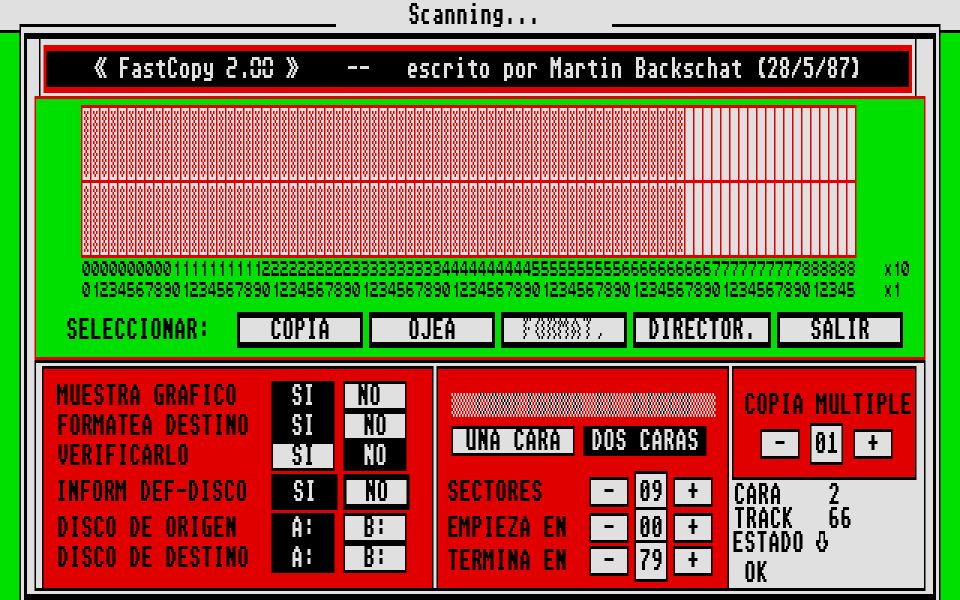Set MUESTRA GRAFICO to NO
The width and height of the screenshot is (960, 600).
375,396
